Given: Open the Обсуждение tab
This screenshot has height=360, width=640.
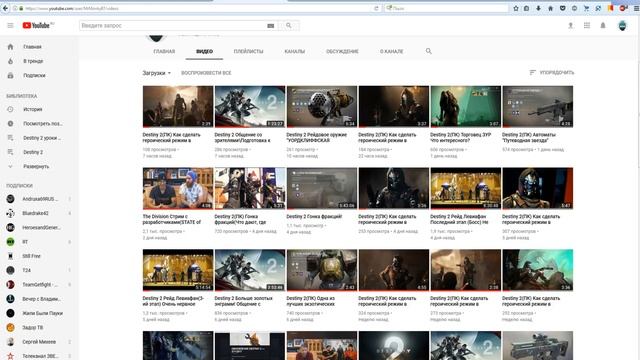Looking at the screenshot, I should [342, 51].
